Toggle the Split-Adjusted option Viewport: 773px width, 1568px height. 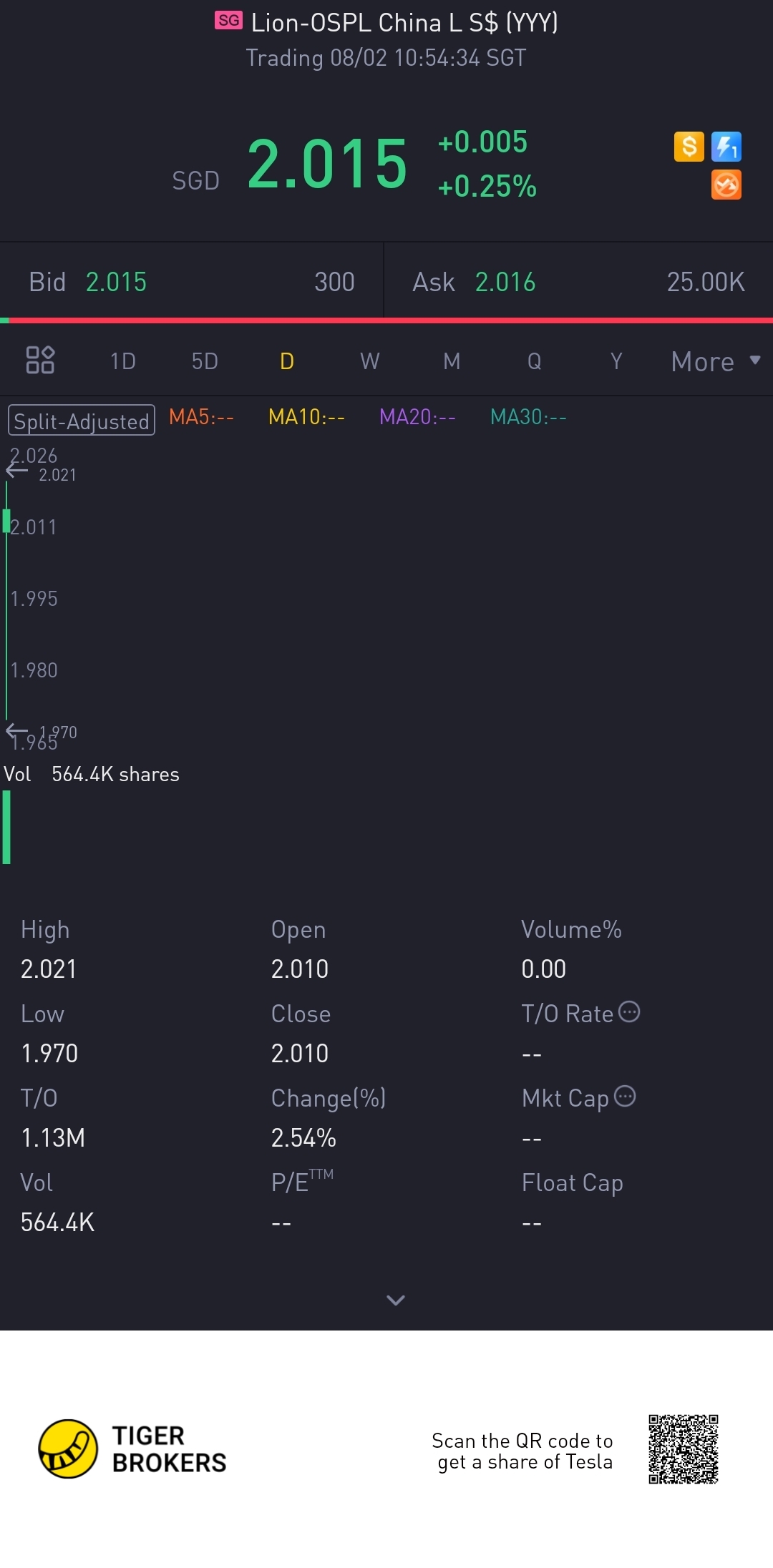pos(82,421)
